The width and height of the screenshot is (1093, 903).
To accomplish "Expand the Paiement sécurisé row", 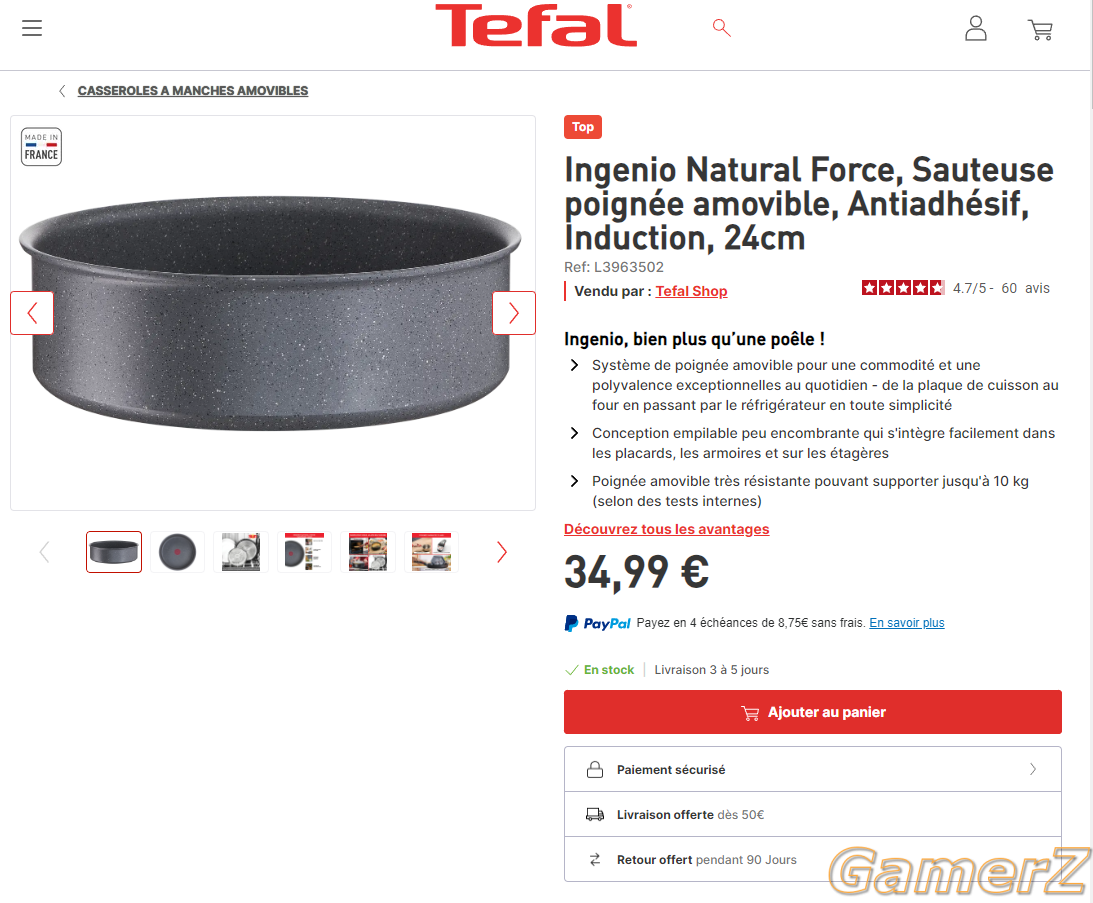I will click(x=813, y=769).
